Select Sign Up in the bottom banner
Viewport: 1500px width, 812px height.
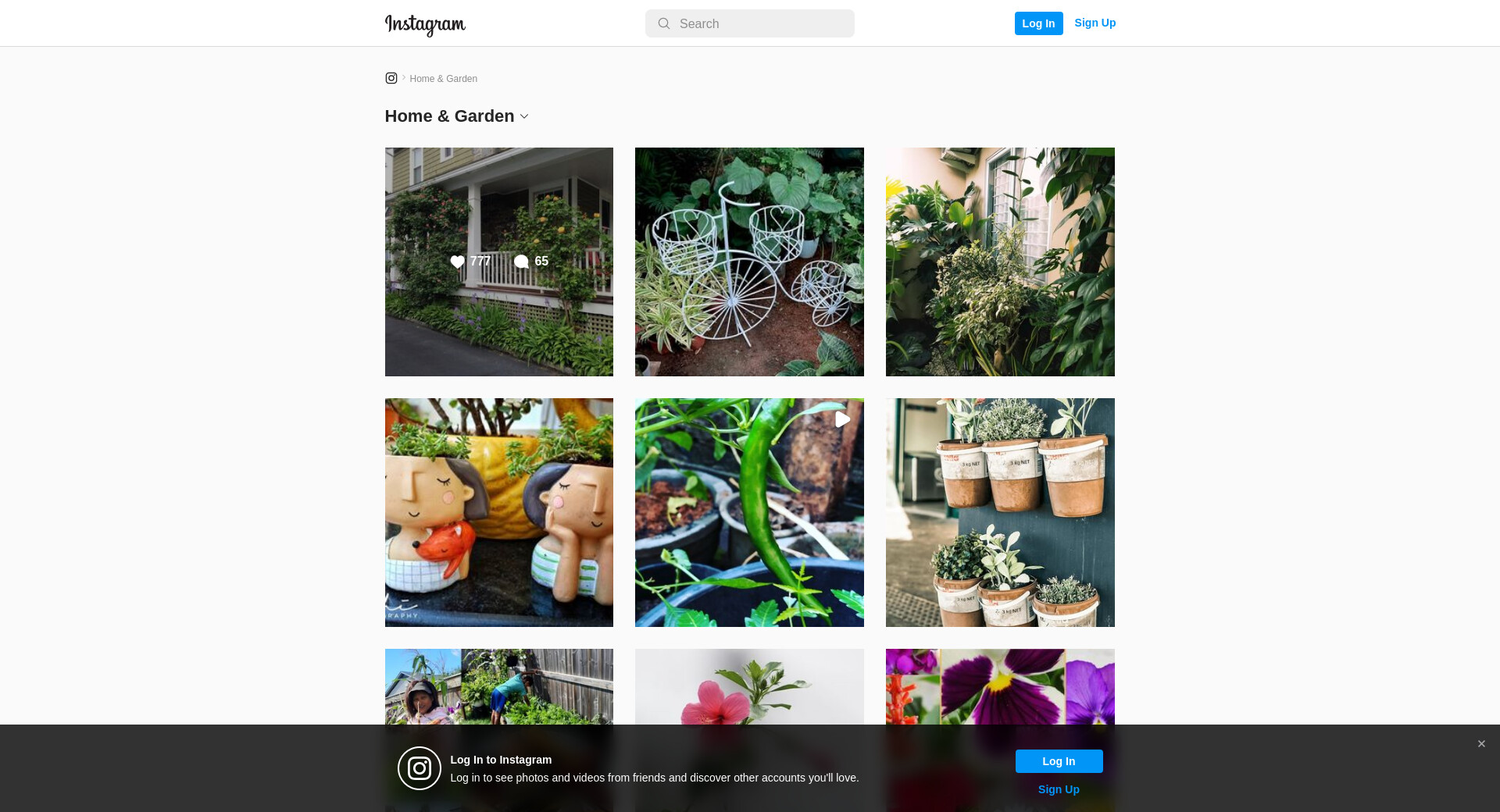click(x=1059, y=789)
